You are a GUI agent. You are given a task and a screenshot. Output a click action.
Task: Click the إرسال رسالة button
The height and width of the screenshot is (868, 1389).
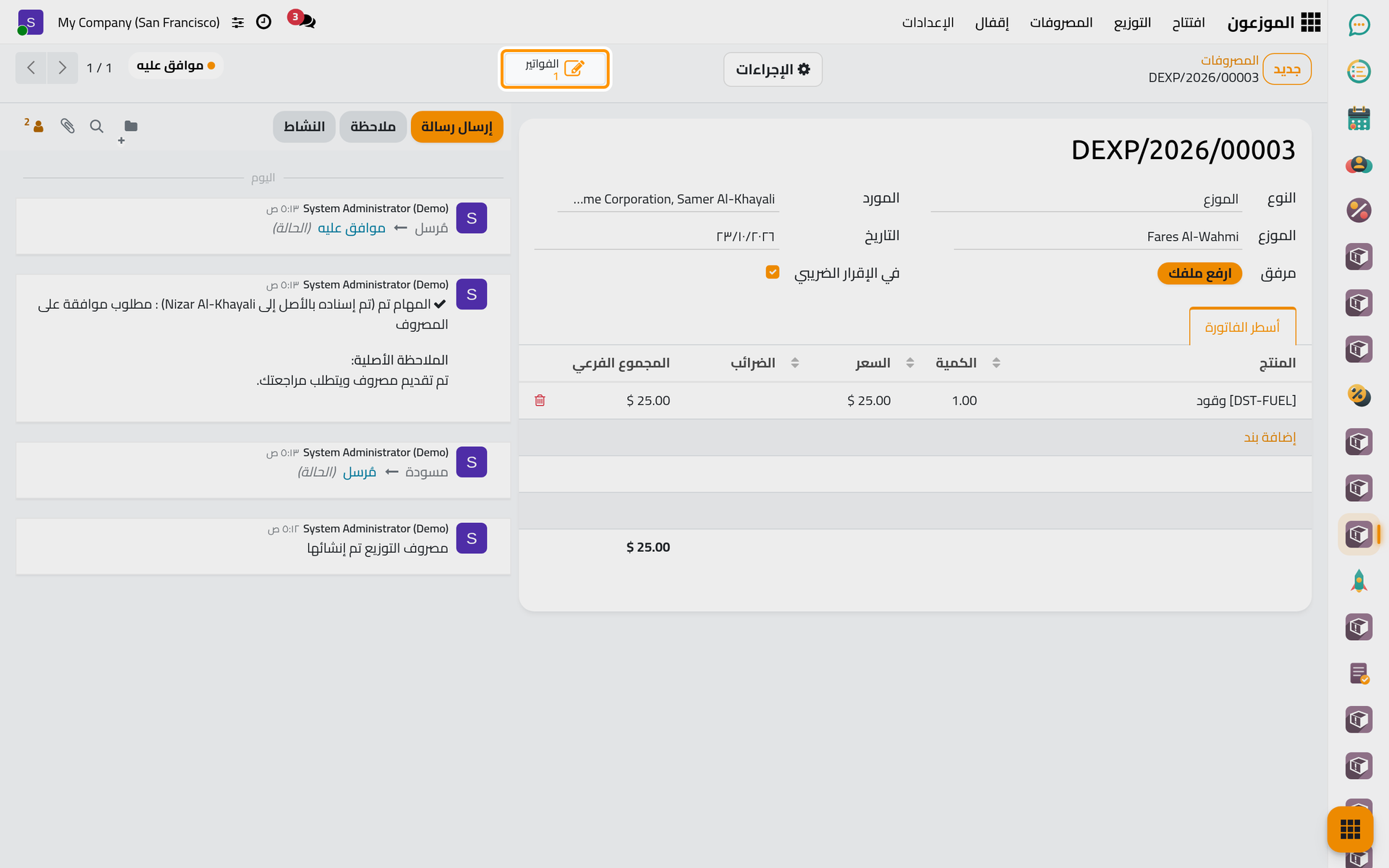(x=456, y=127)
